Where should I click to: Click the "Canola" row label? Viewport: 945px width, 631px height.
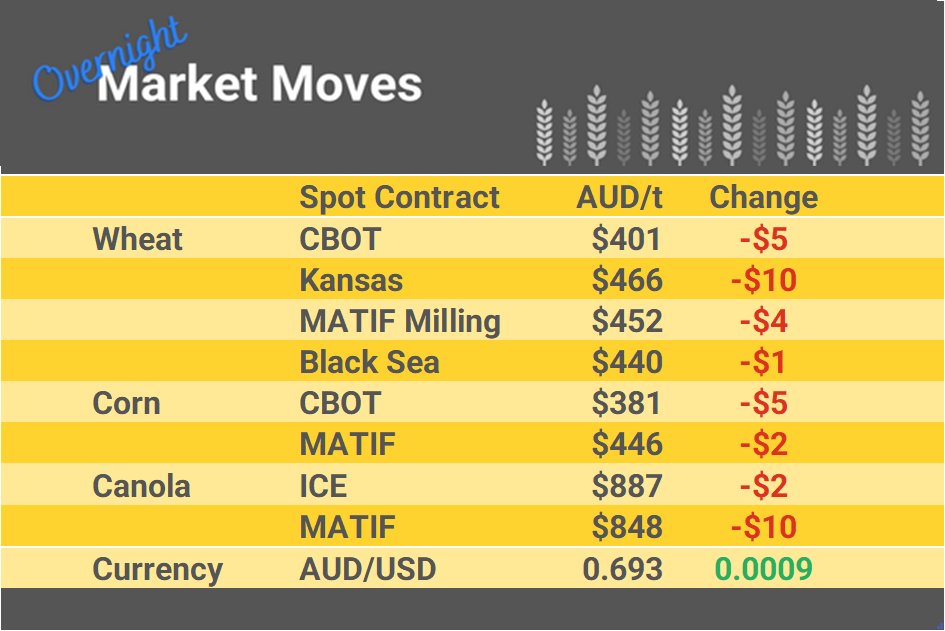point(141,486)
